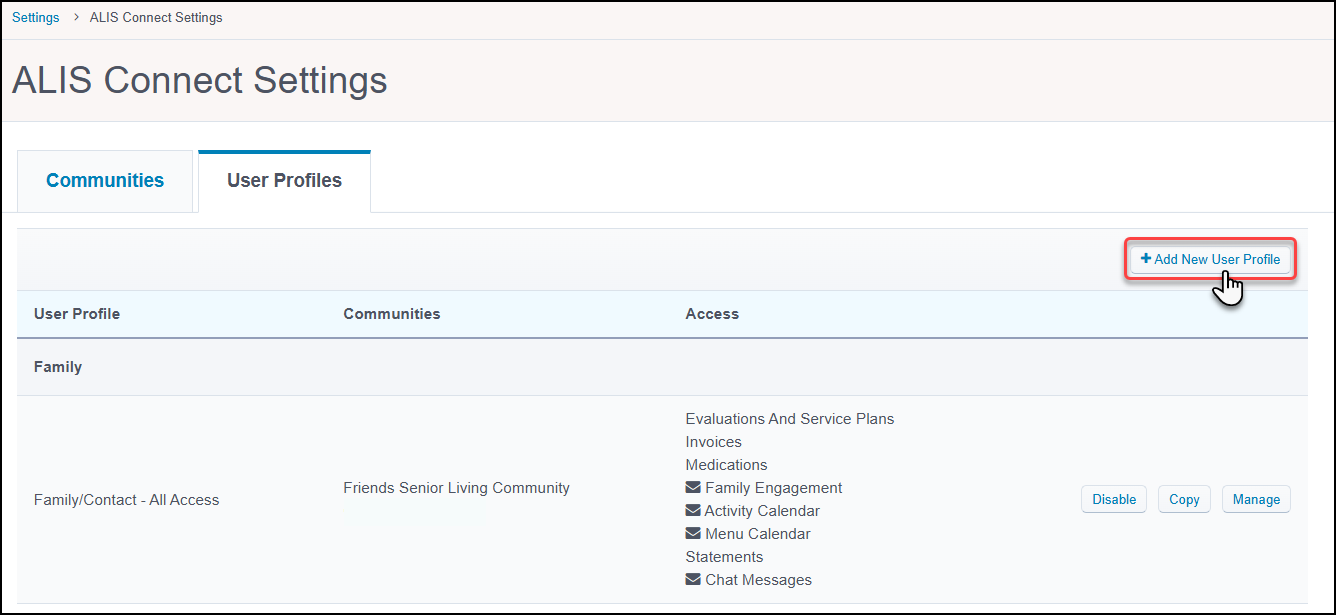Click the envelope icon beside Activity Calendar
1336x615 pixels.
691,510
